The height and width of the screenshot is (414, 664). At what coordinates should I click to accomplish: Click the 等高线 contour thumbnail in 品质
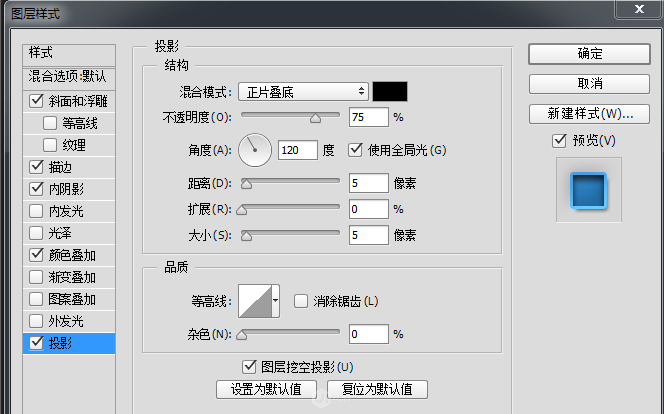(x=255, y=301)
